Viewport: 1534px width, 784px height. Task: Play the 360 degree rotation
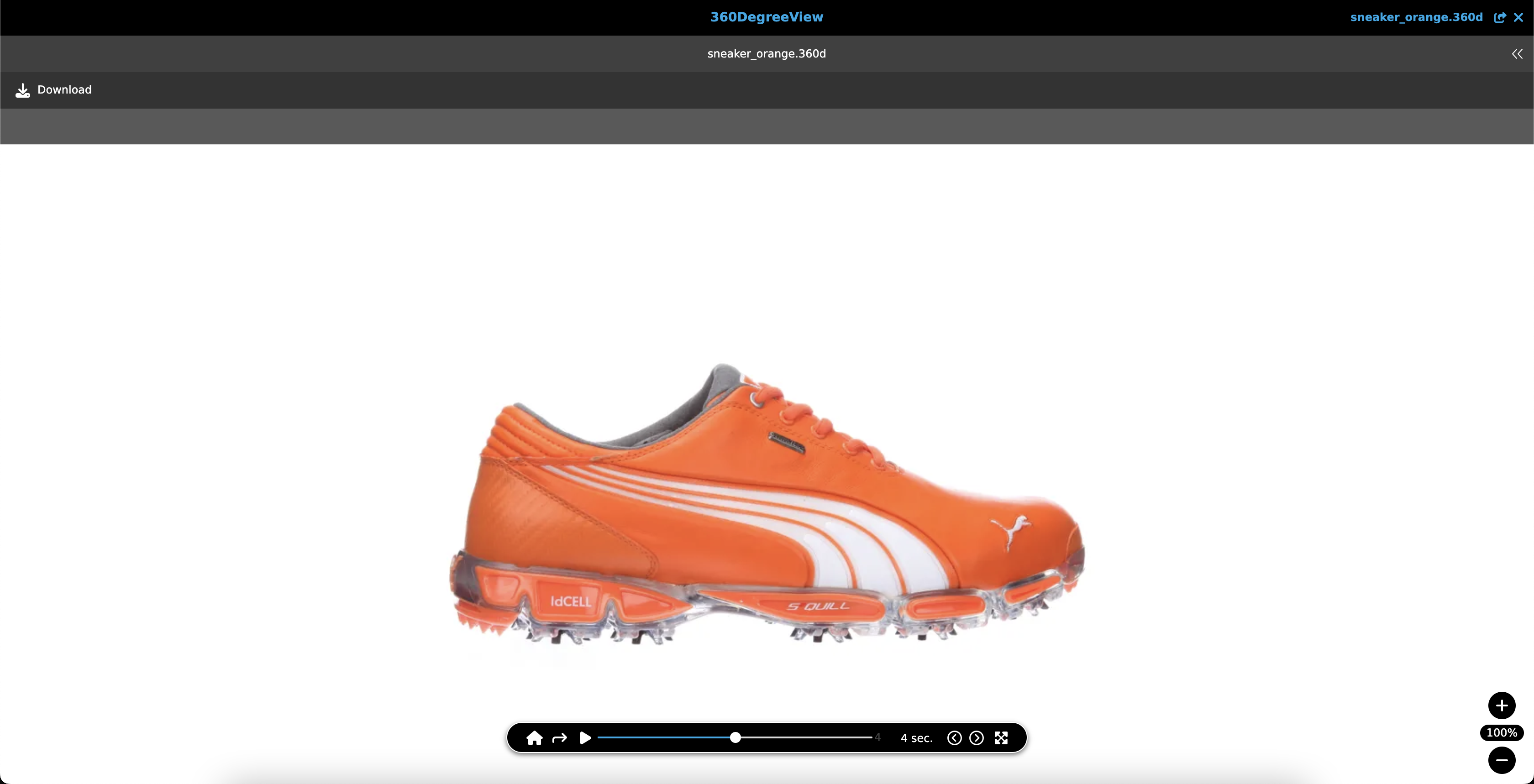click(x=585, y=738)
